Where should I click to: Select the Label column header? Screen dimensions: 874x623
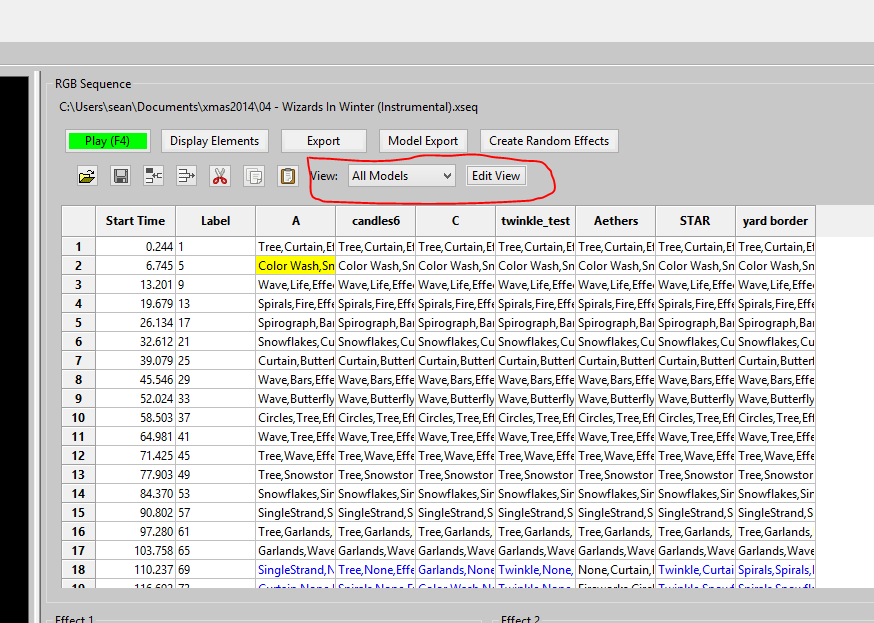[216, 221]
